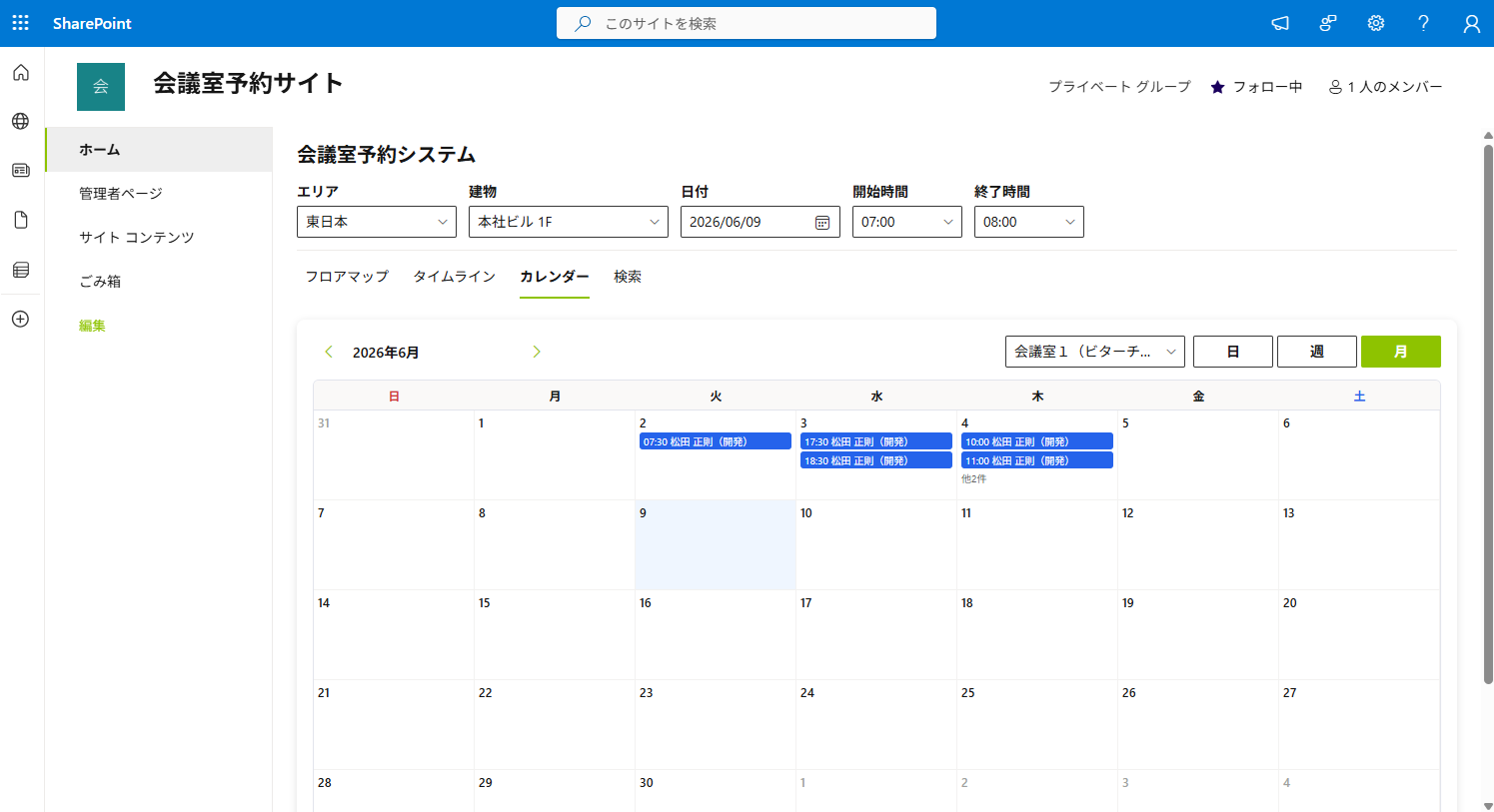Open the app launcher waffle icon
The width and height of the screenshot is (1494, 812).
coord(21,23)
